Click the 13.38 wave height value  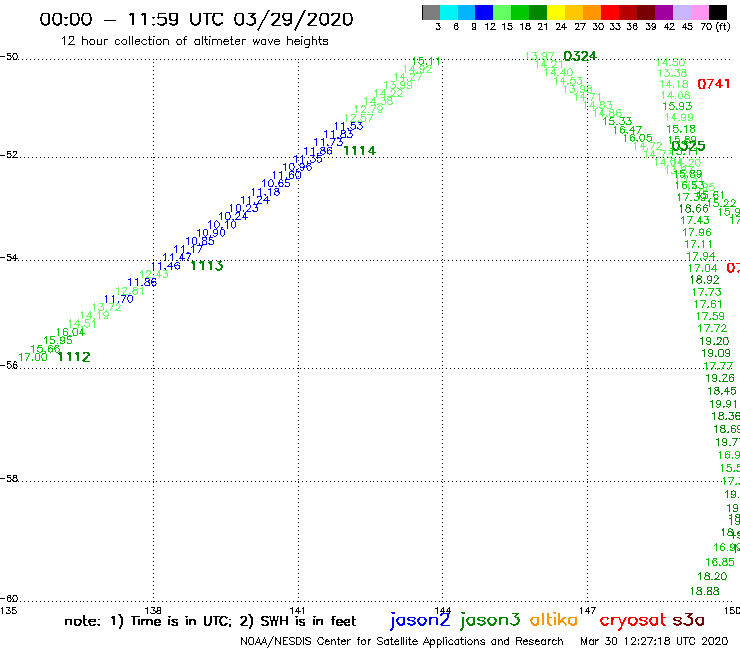point(673,73)
